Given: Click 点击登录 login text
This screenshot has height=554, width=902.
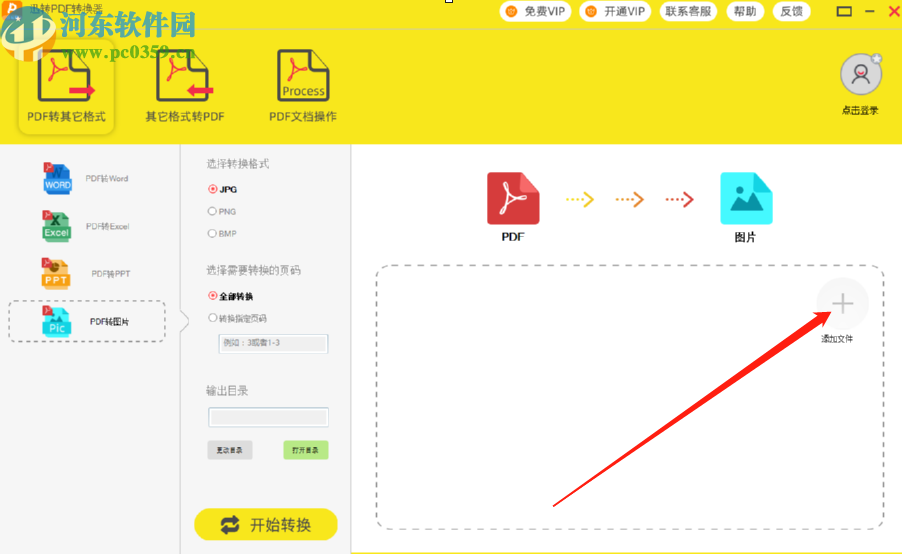Looking at the screenshot, I should [860, 110].
